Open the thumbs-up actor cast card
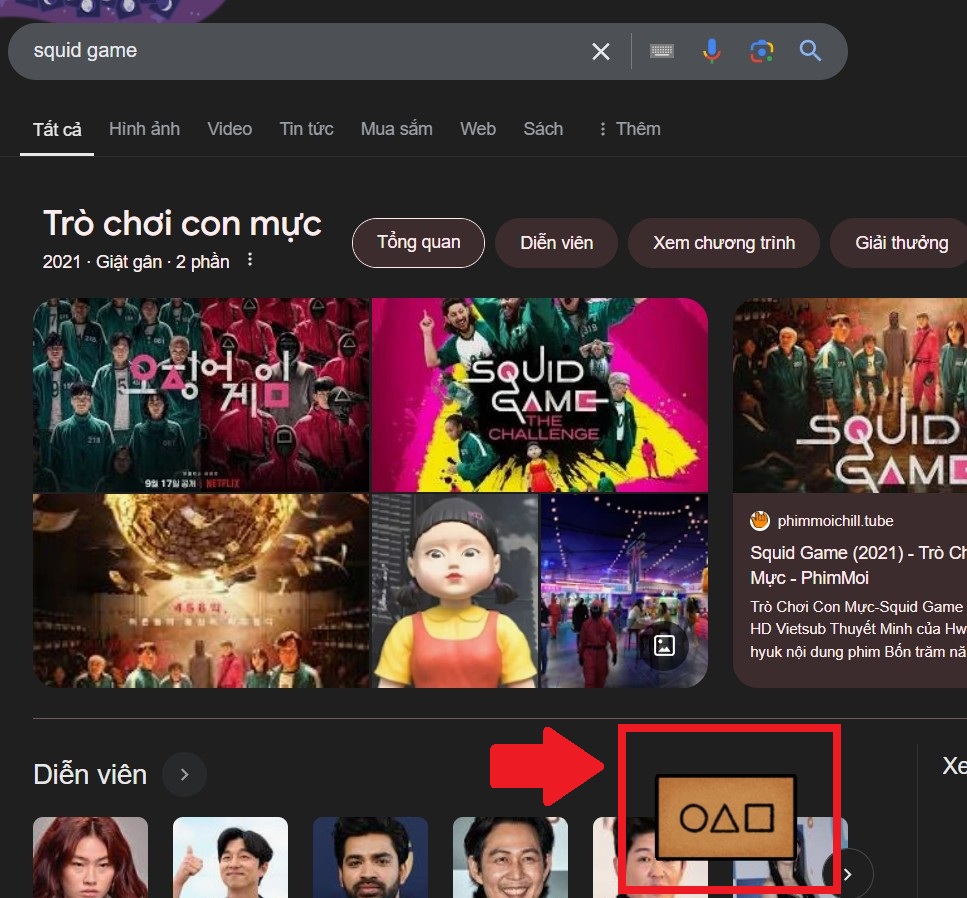The image size is (967, 898). (x=231, y=857)
